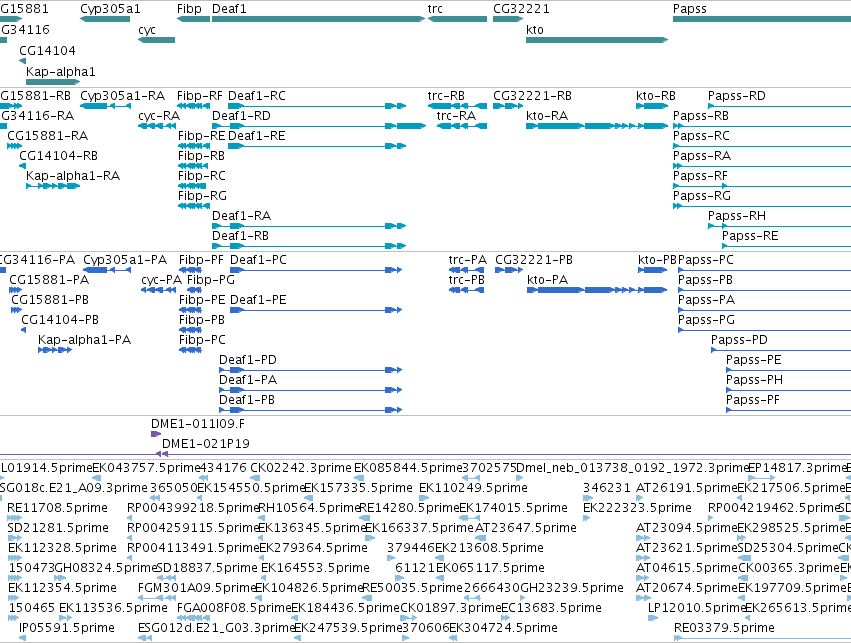Select the Papss-RD transcript label
The width and height of the screenshot is (851, 643).
[x=736, y=96]
